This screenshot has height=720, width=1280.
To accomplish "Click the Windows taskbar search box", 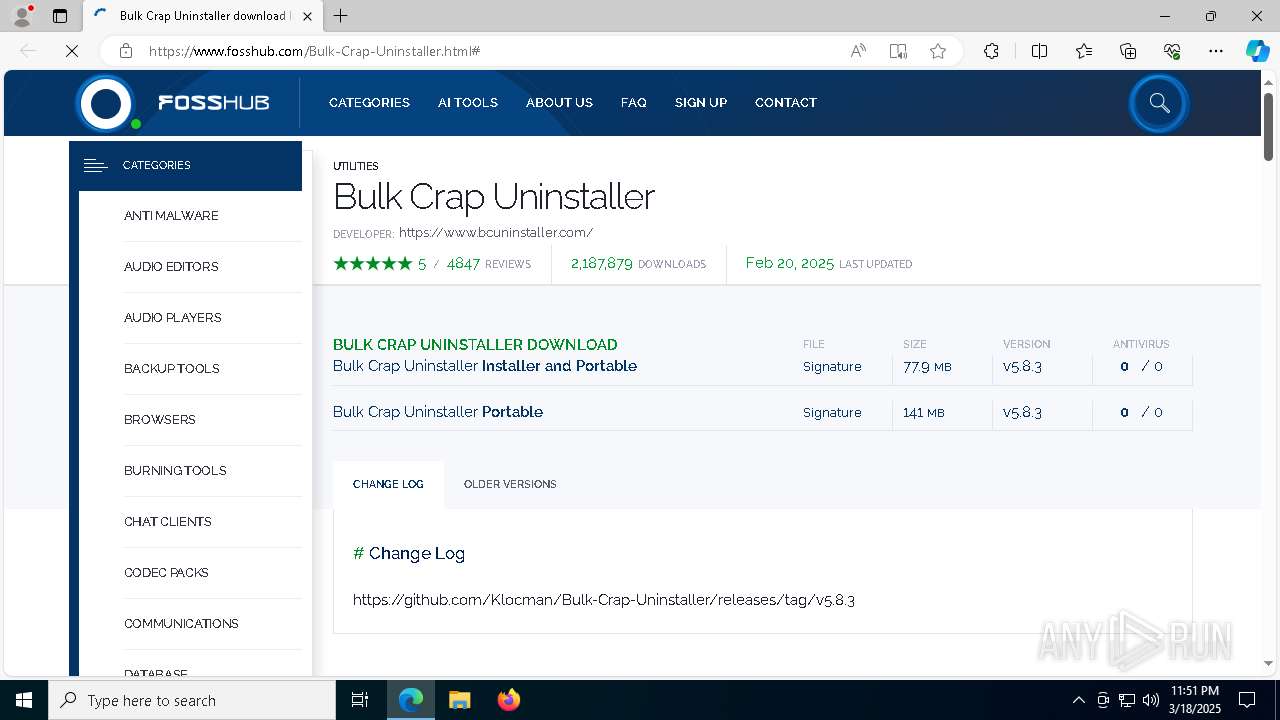I will tap(192, 700).
